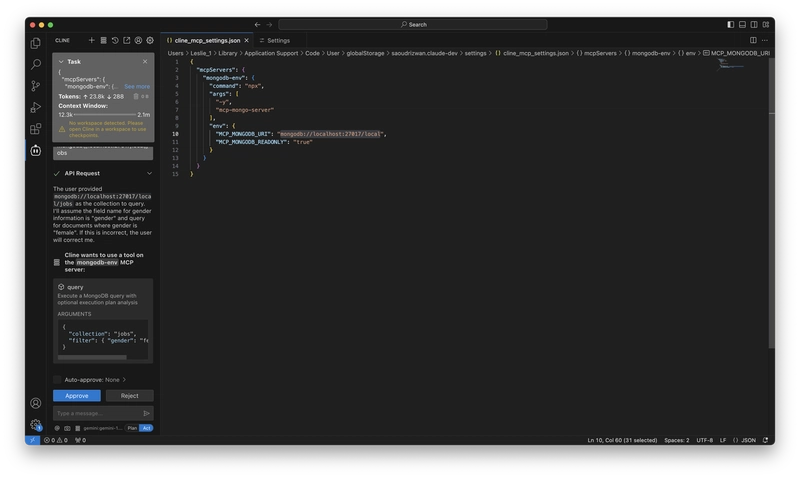Expand the Auto-approve options arrow

click(x=124, y=380)
